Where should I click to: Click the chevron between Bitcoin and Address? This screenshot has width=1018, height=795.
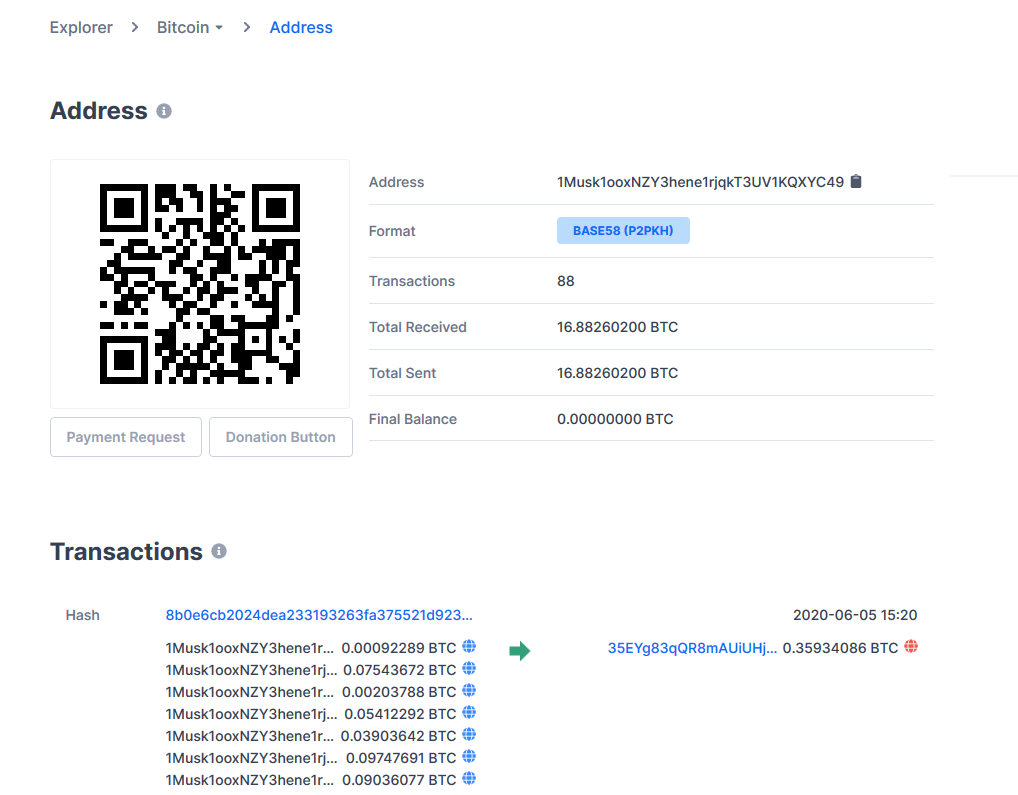point(245,27)
